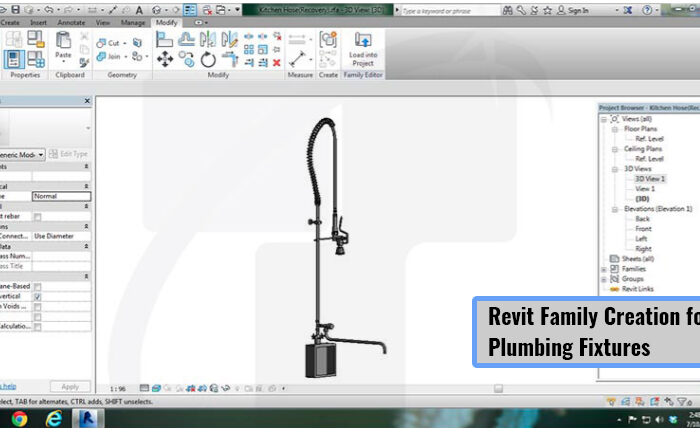Click the Family Types icon in Properties panel

click(x=36, y=59)
